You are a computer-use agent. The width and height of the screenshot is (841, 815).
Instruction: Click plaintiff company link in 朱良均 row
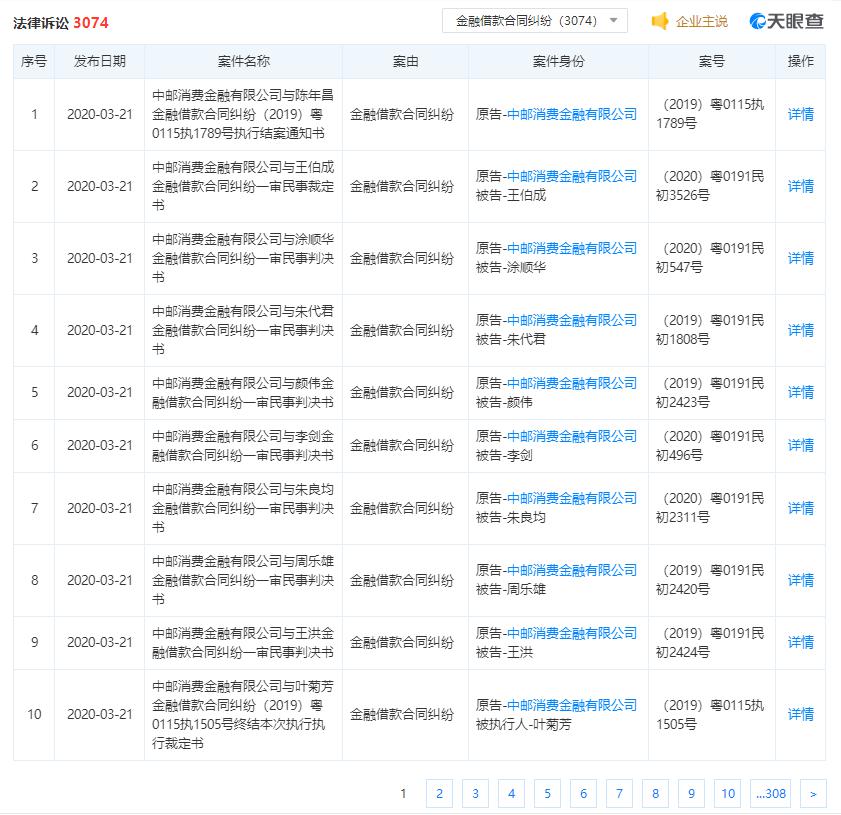coord(572,498)
